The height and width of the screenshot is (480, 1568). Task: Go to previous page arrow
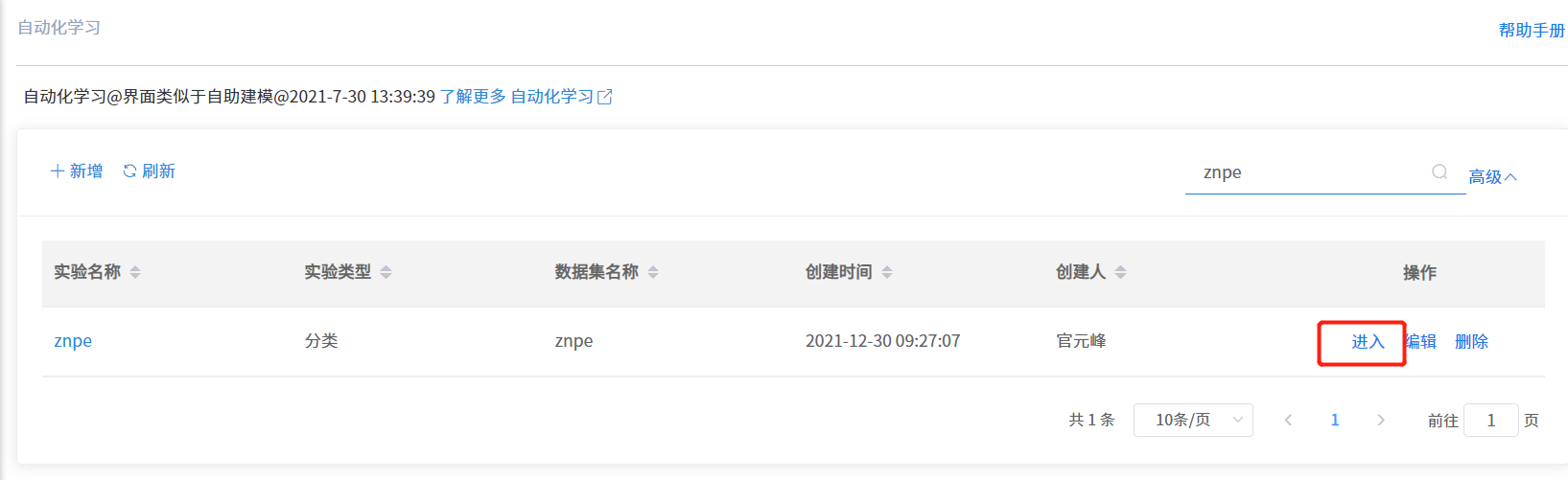1288,420
